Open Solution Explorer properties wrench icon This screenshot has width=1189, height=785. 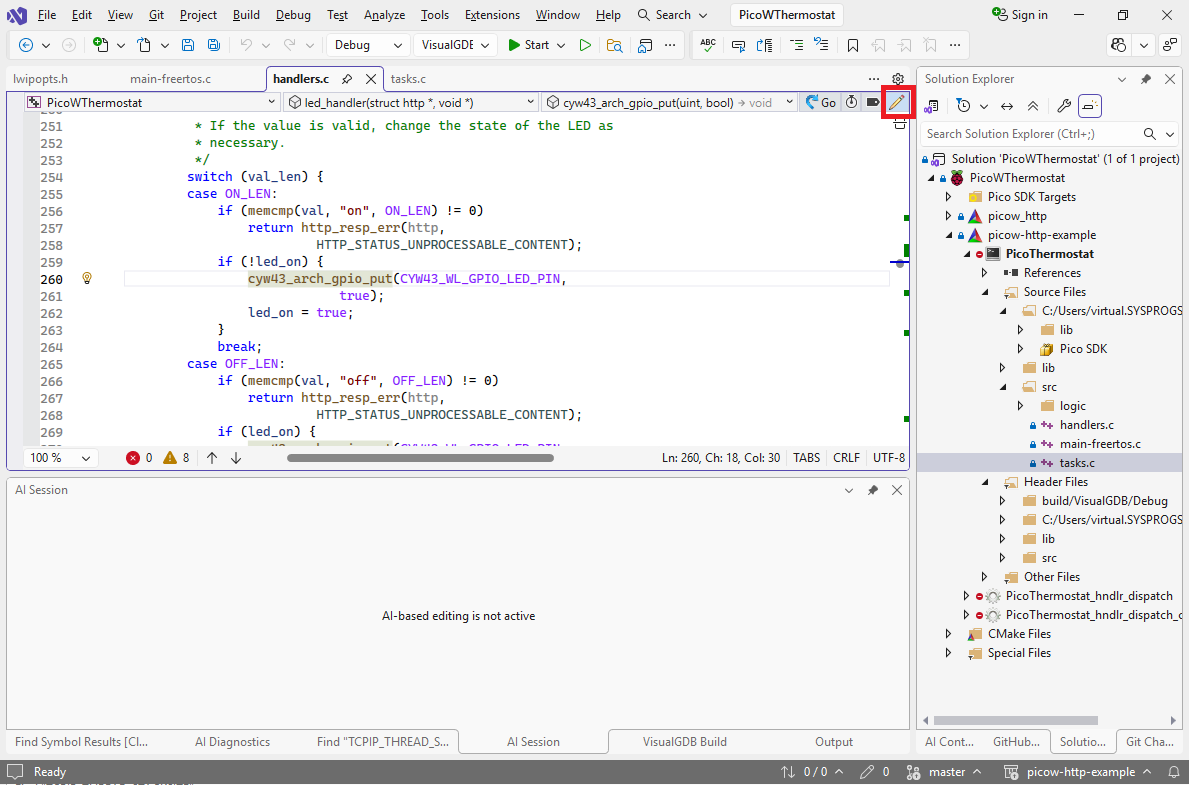[1063, 106]
